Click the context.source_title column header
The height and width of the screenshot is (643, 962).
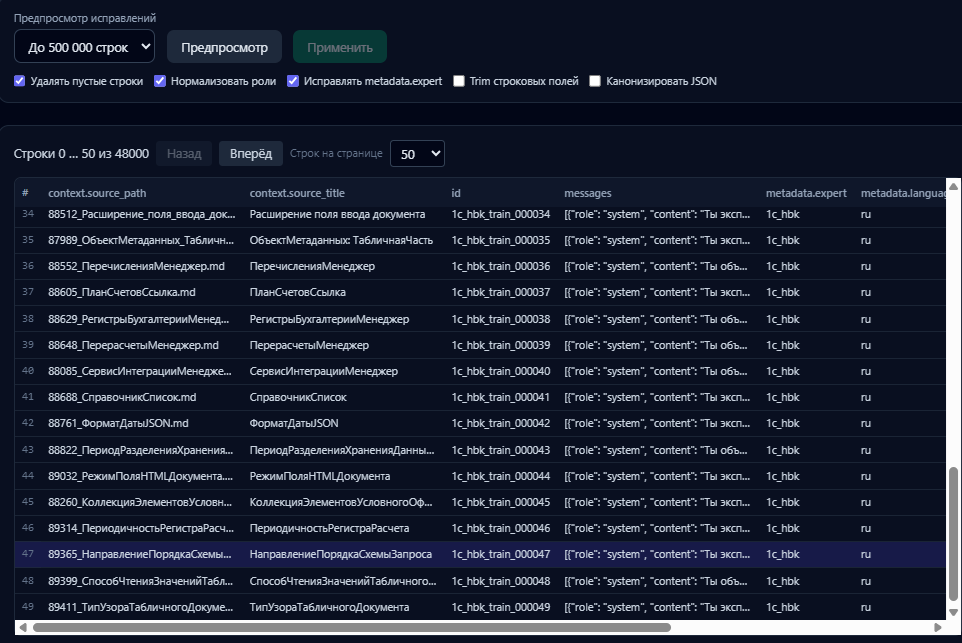[x=297, y=193]
